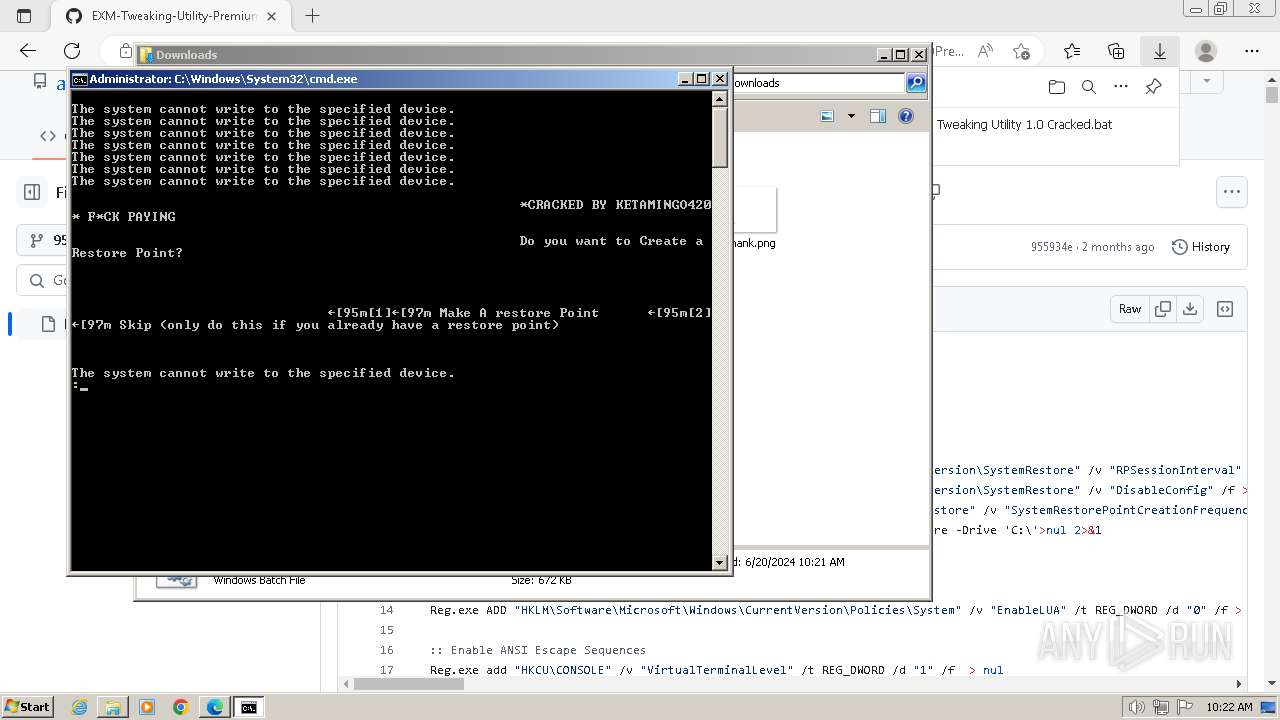Pin the Downloads flyout
Viewport: 1280px width, 720px height.
click(1153, 87)
